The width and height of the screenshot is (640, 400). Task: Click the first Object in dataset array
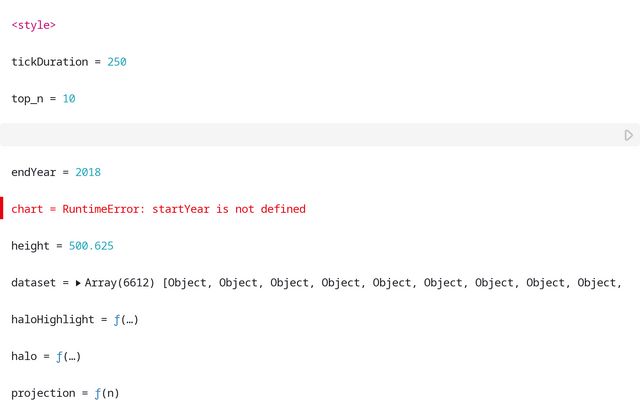tap(190, 283)
